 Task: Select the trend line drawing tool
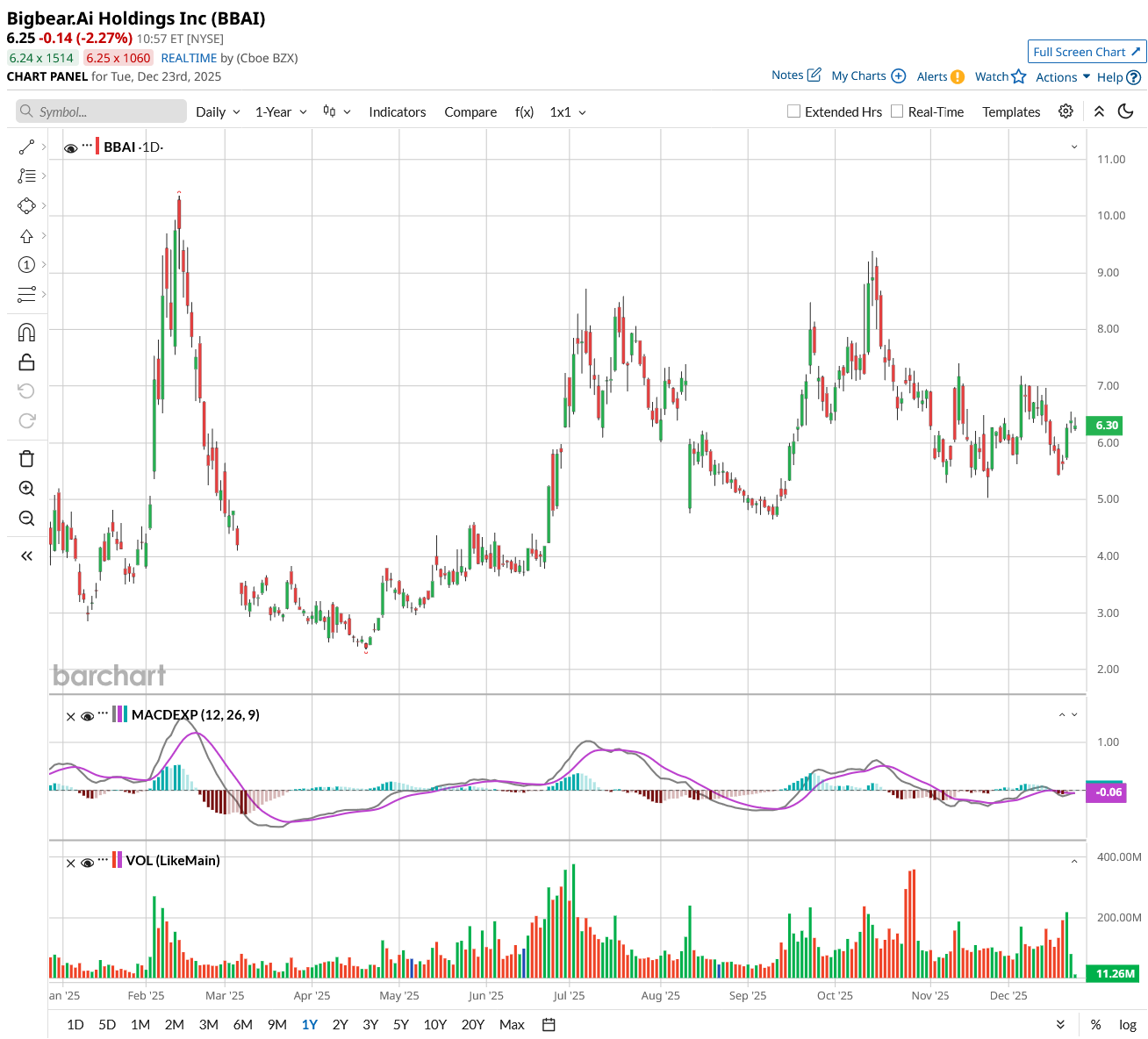[x=26, y=147]
